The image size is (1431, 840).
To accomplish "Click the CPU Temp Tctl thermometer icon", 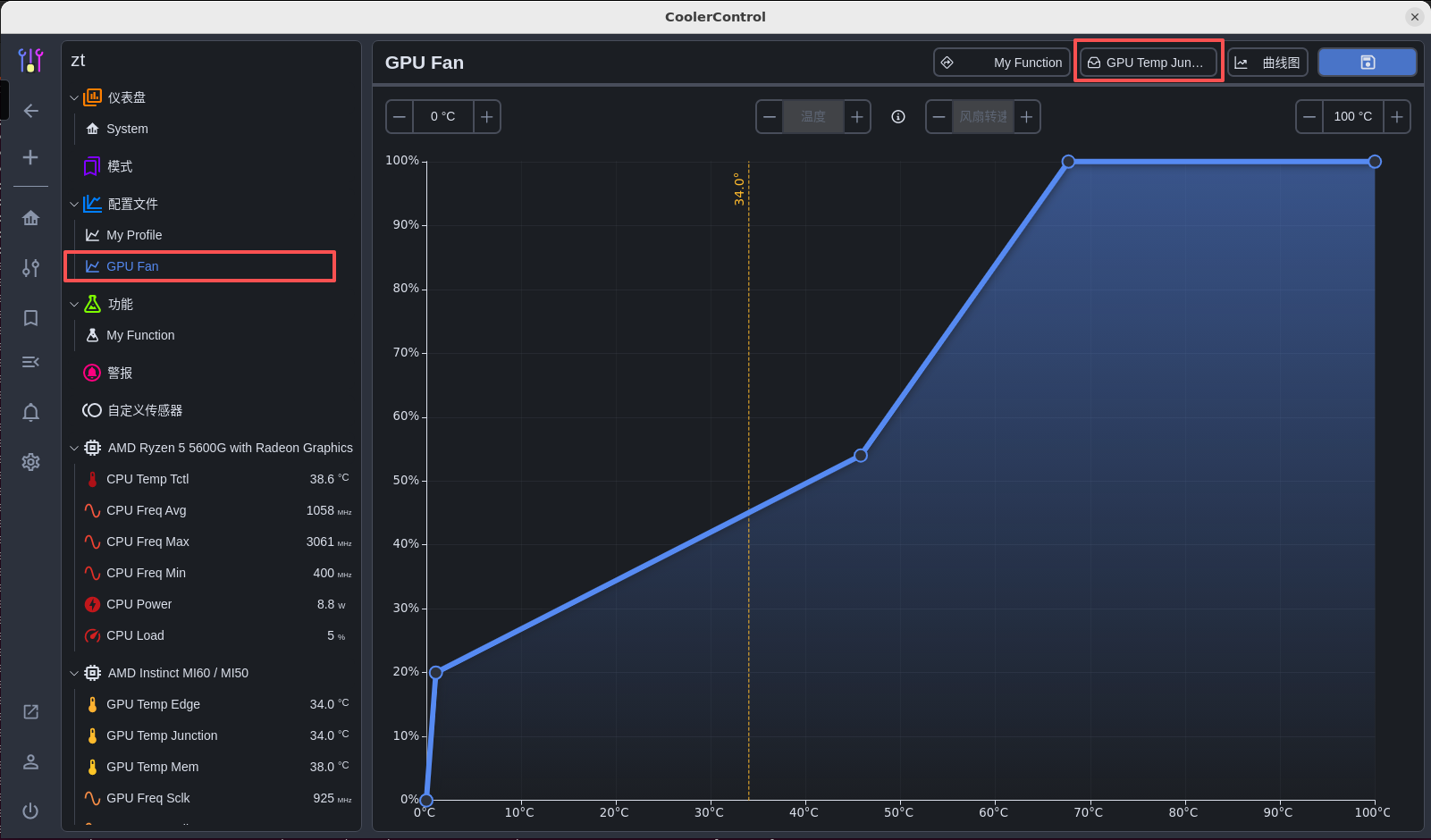I will pos(92,479).
